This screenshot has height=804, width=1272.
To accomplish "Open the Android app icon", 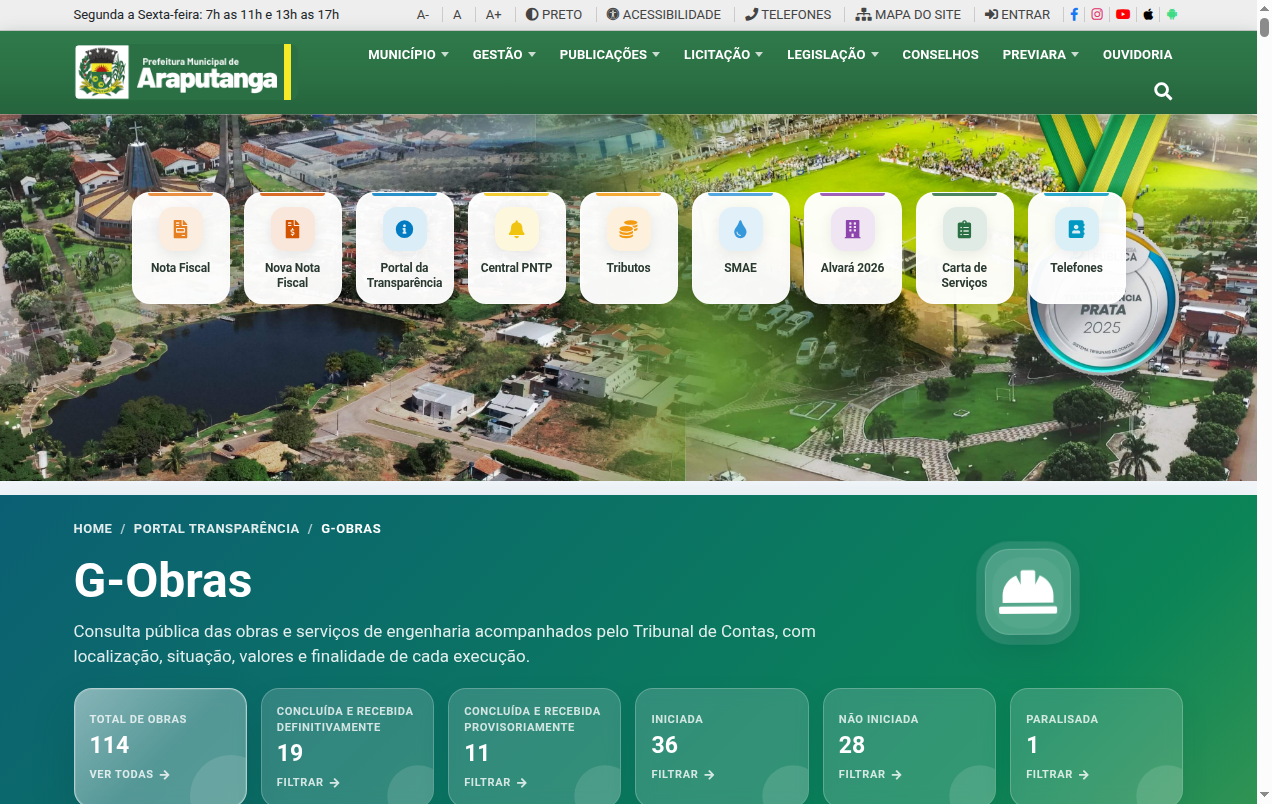I will pos(1172,15).
